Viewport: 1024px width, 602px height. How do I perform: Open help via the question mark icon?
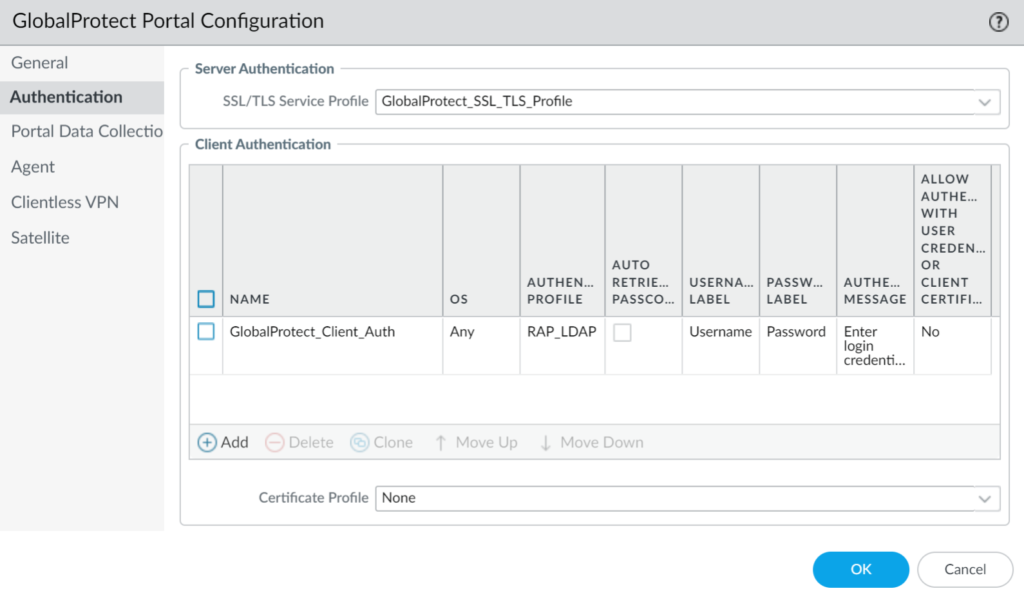click(x=1001, y=20)
